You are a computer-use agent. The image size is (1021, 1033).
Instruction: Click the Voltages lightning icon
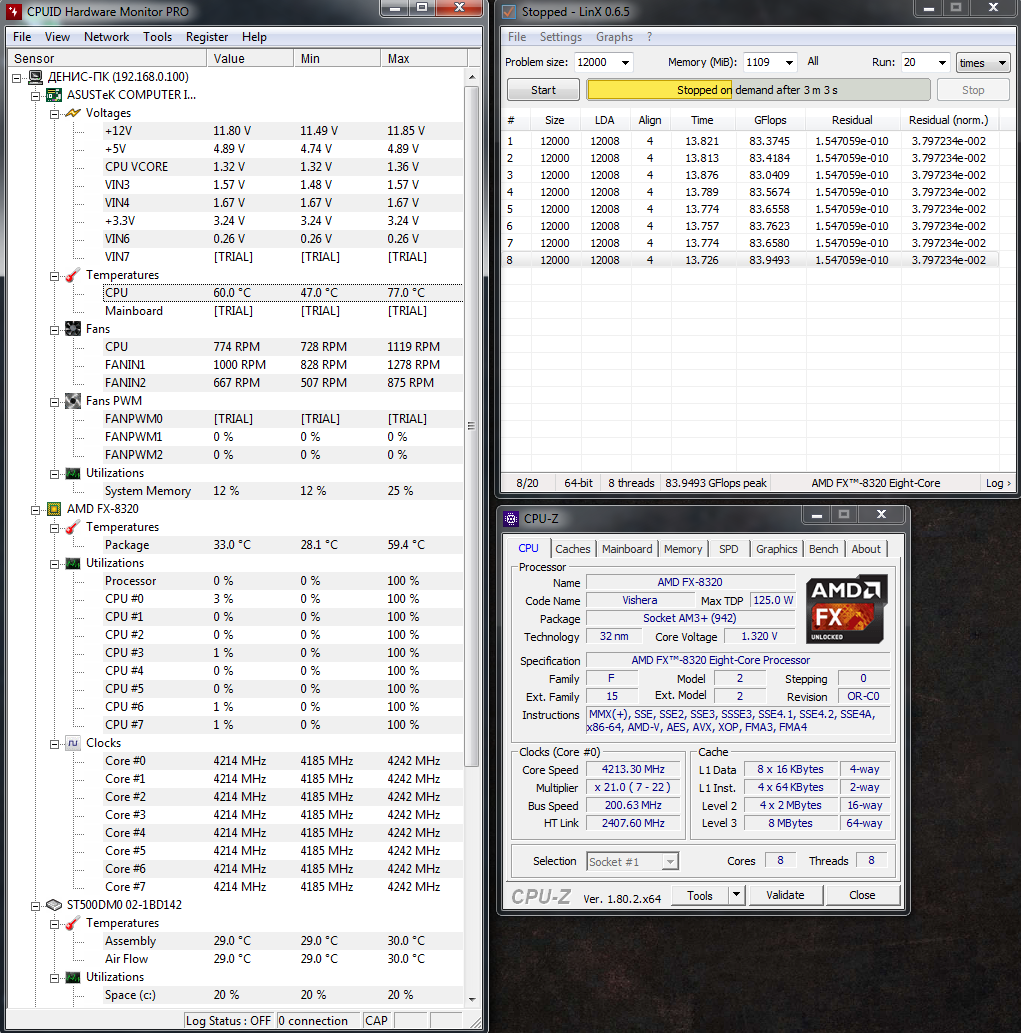73,113
